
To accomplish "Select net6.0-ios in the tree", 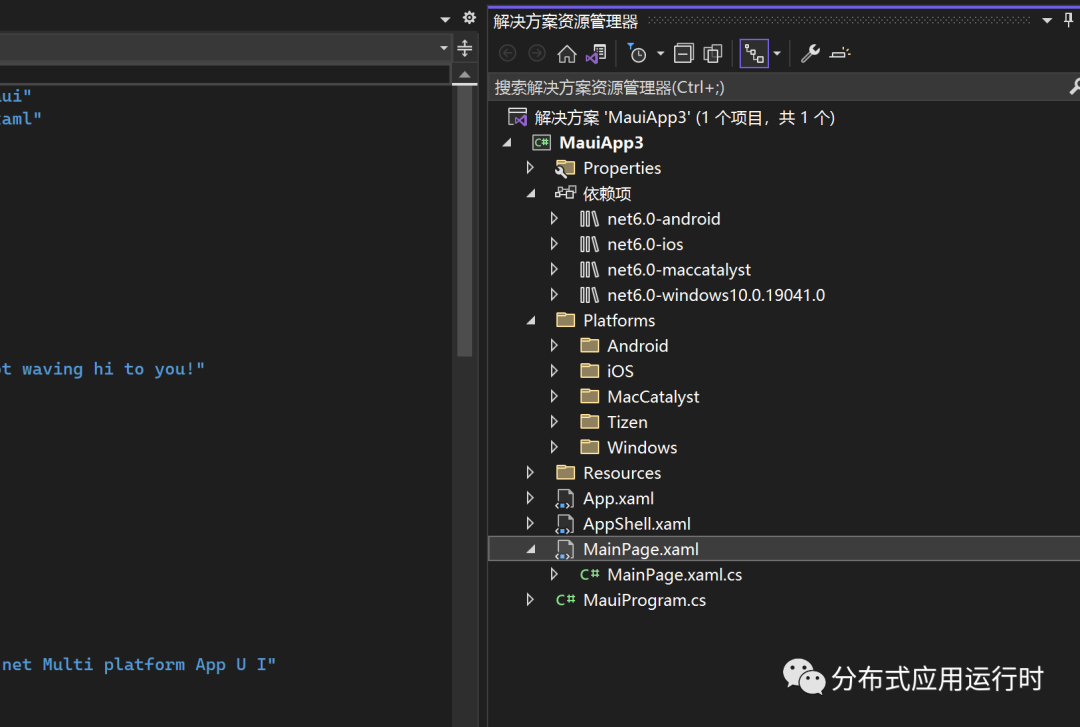I will (x=645, y=245).
